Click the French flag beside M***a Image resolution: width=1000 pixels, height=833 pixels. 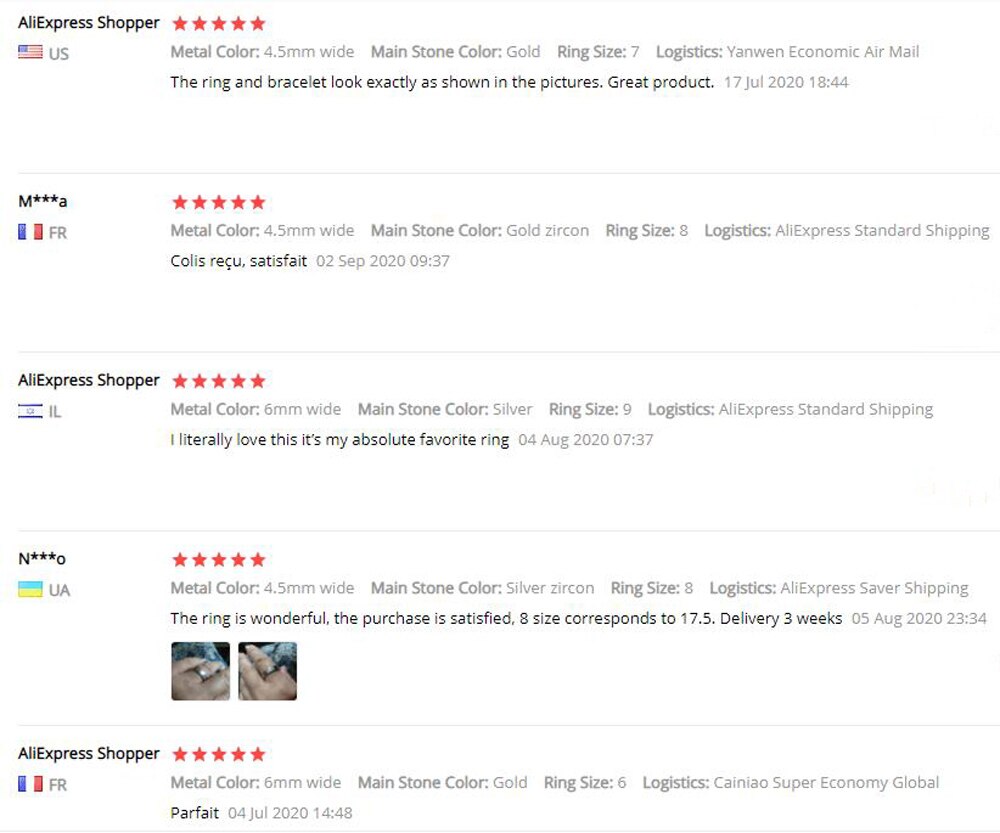point(30,231)
